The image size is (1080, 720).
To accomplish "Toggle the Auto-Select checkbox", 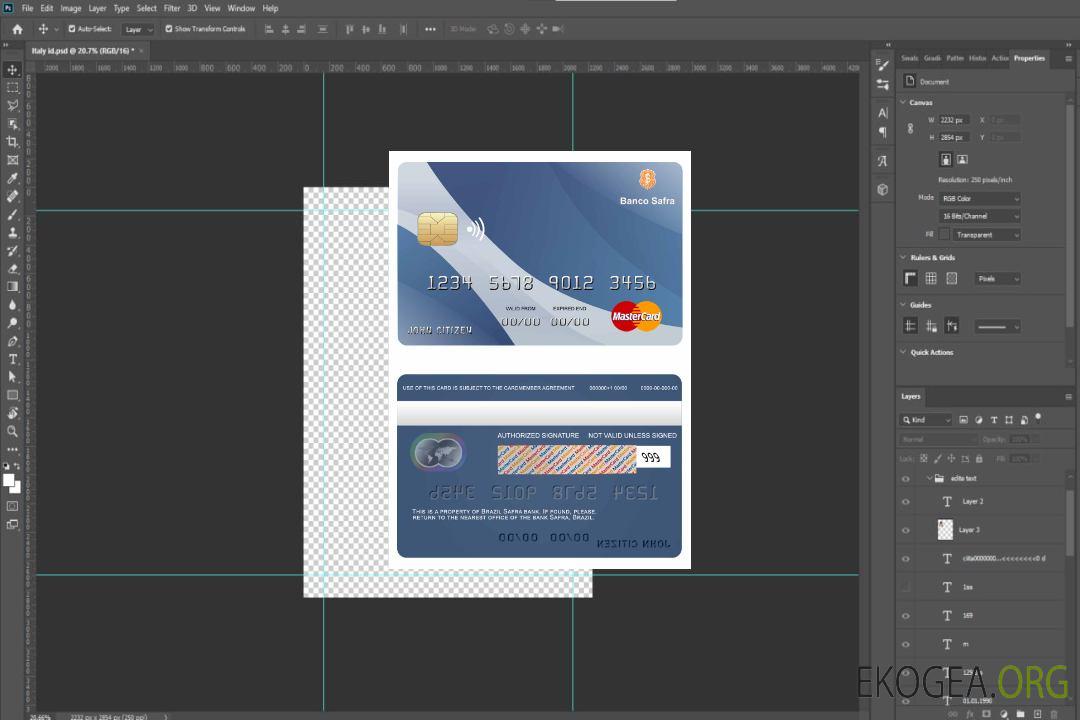I will [72, 29].
